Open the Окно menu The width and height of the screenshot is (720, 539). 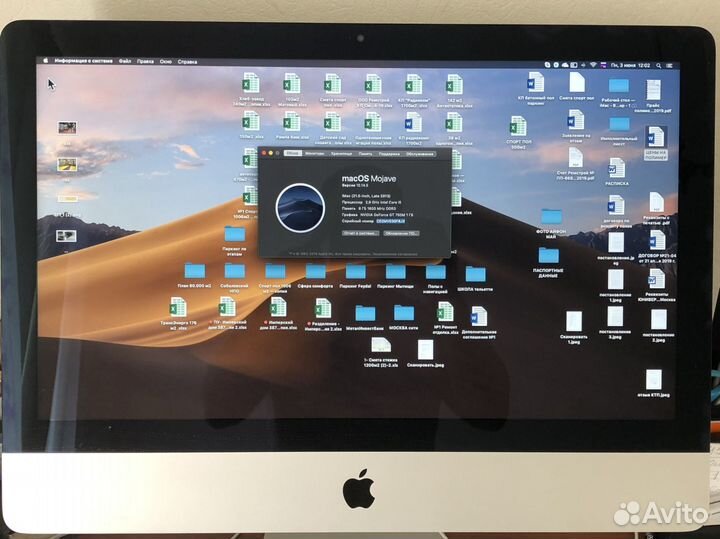point(166,61)
